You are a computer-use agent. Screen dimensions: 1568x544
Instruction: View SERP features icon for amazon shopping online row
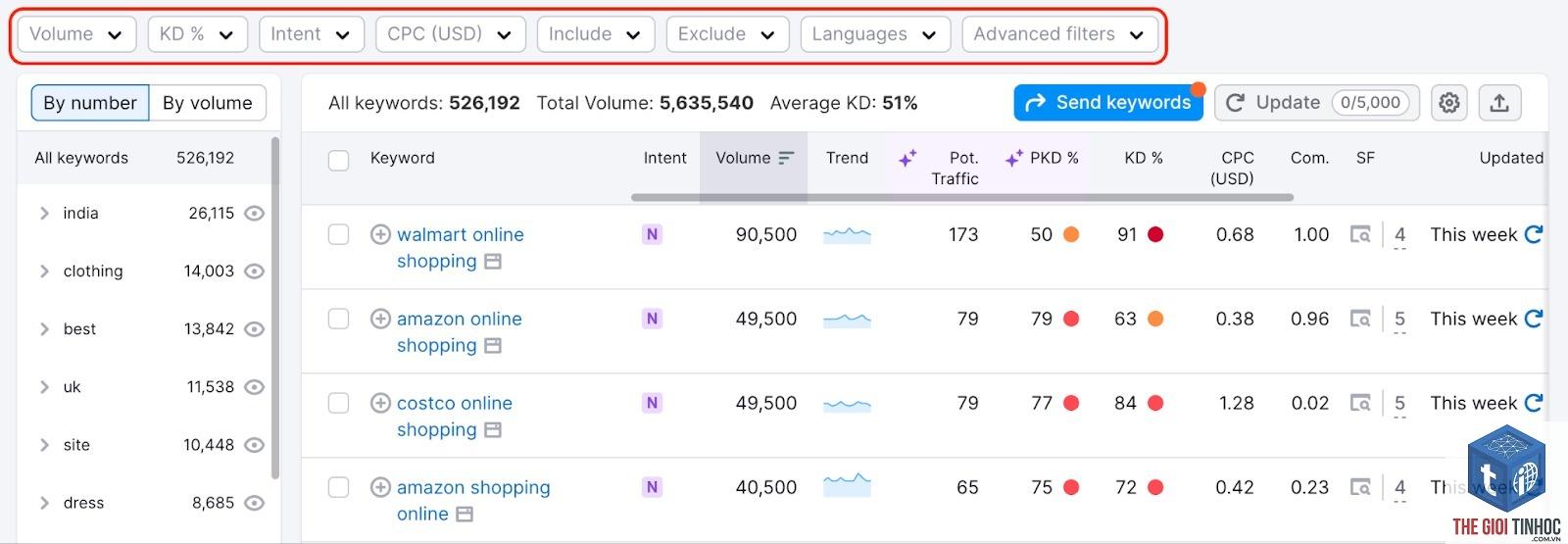1360,487
